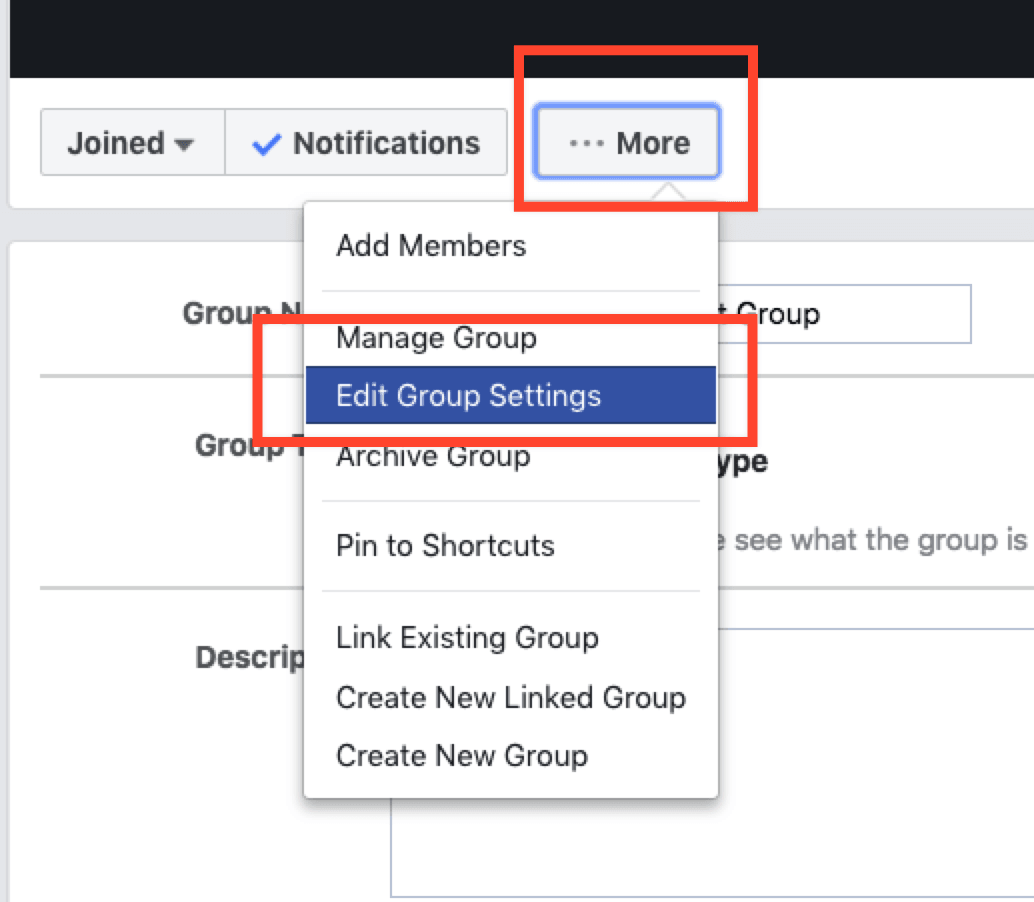This screenshot has width=1034, height=902.
Task: Choose Create New Group
Action: (x=510, y=756)
